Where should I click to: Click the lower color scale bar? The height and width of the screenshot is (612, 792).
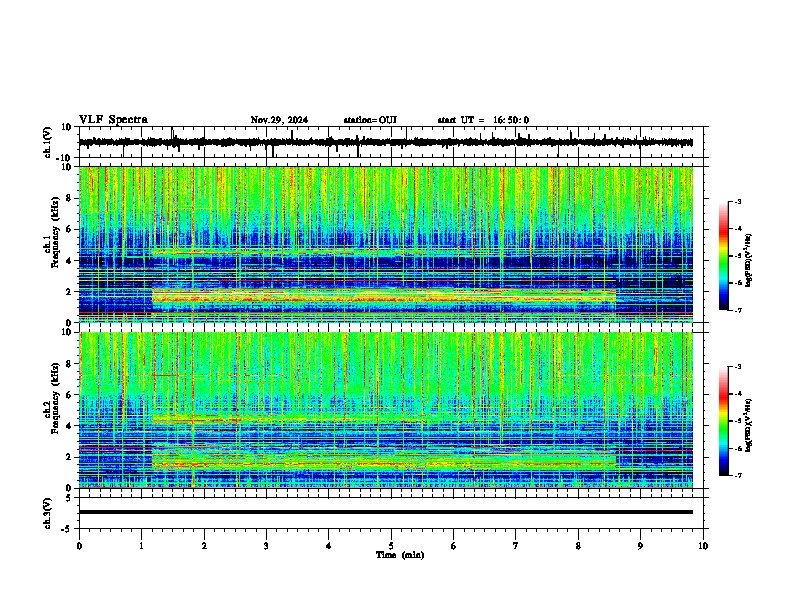click(x=724, y=421)
